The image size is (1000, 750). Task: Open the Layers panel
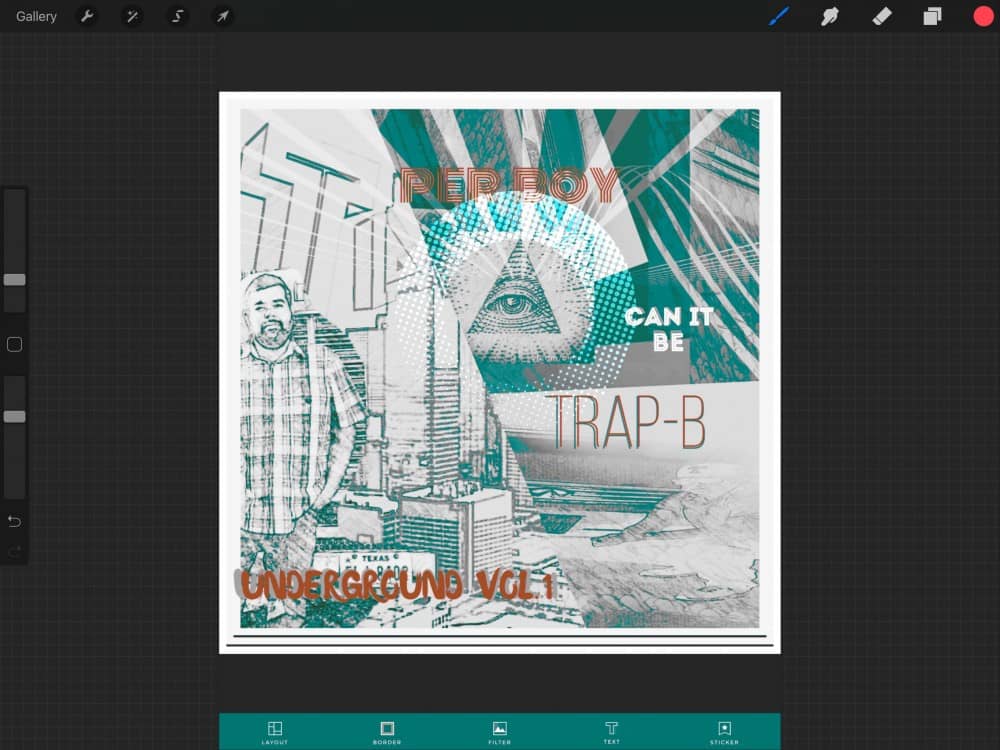pos(932,16)
